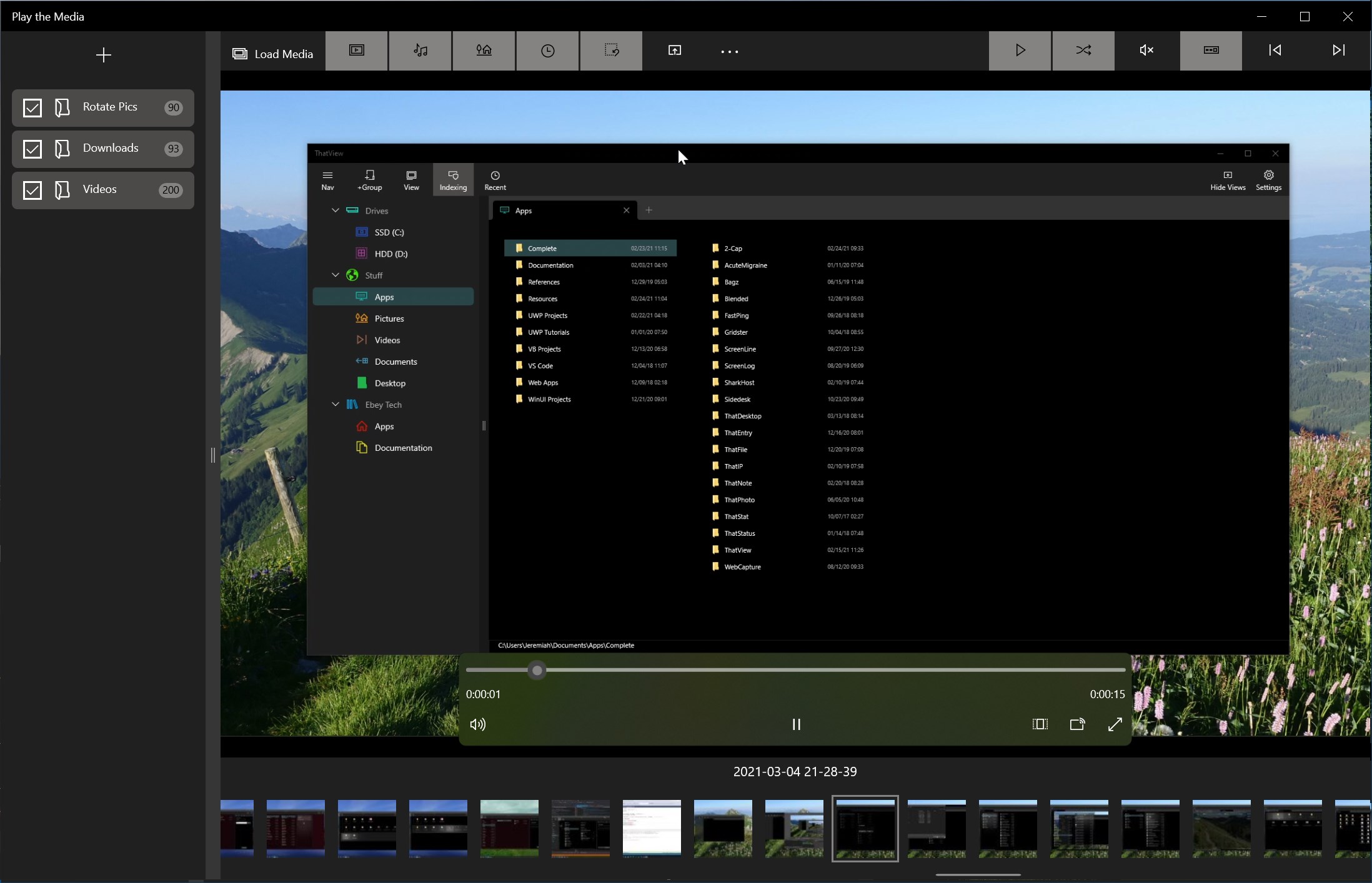This screenshot has width=1372, height=883.
Task: Click the pictures filter toolbar icon
Action: (484, 51)
